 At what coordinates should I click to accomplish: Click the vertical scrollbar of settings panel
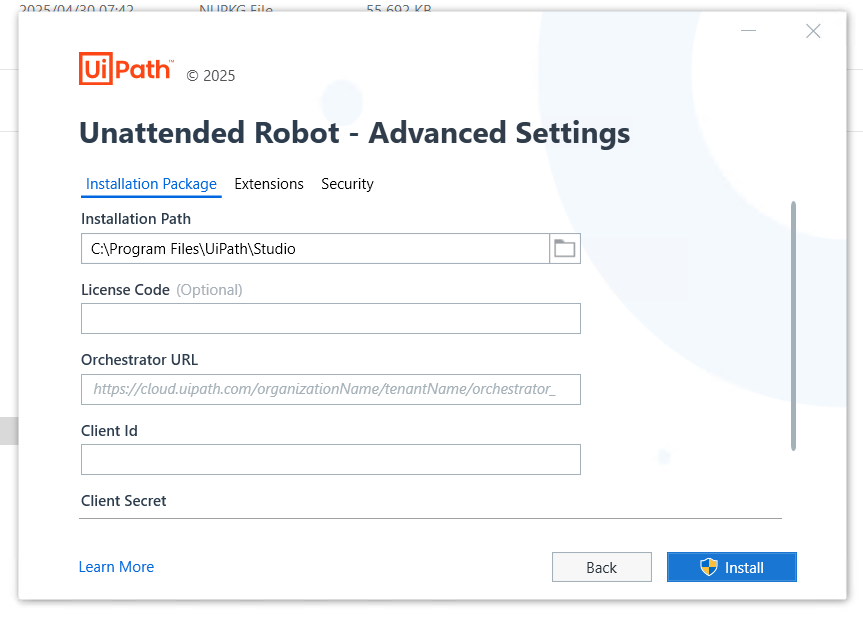(x=793, y=325)
